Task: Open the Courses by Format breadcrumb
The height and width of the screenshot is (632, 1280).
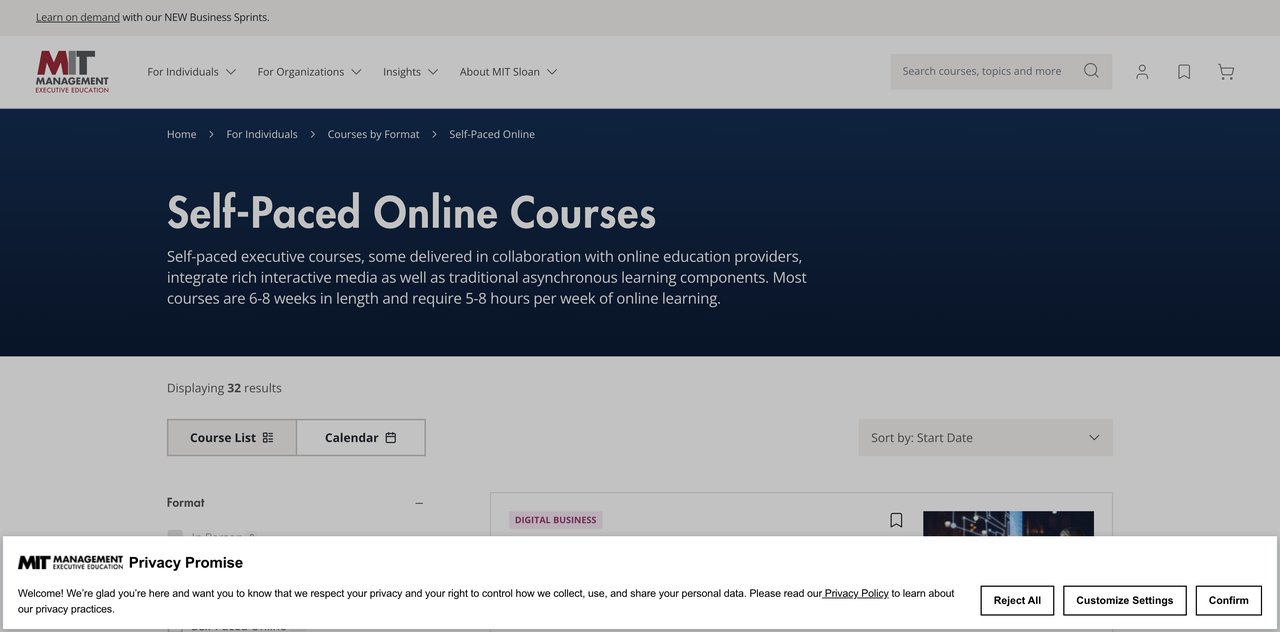Action: click(x=374, y=134)
